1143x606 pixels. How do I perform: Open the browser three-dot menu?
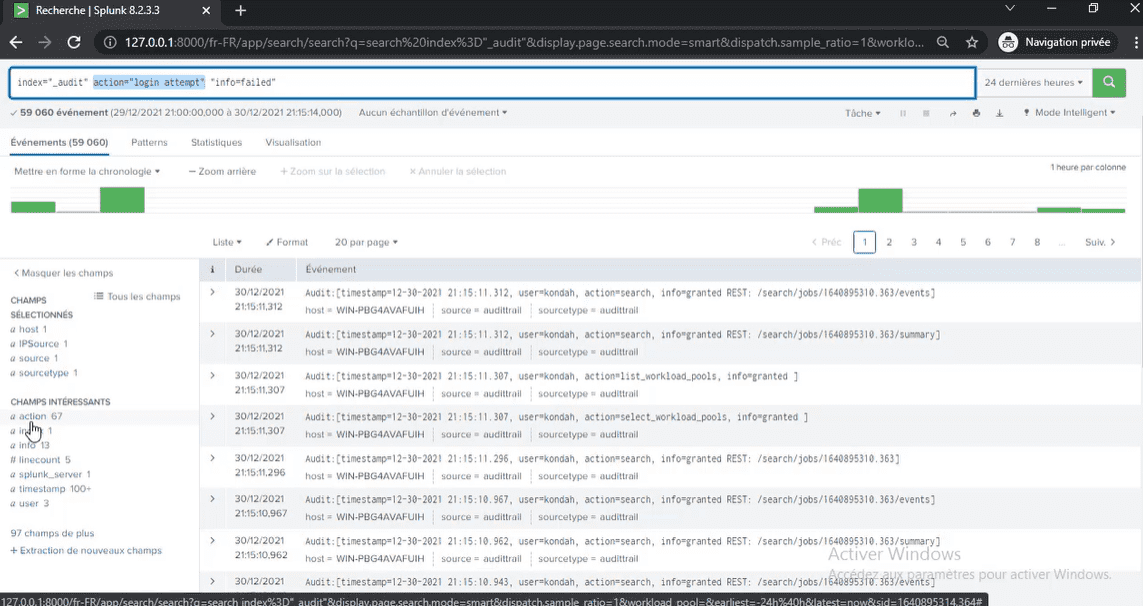[x=1136, y=42]
